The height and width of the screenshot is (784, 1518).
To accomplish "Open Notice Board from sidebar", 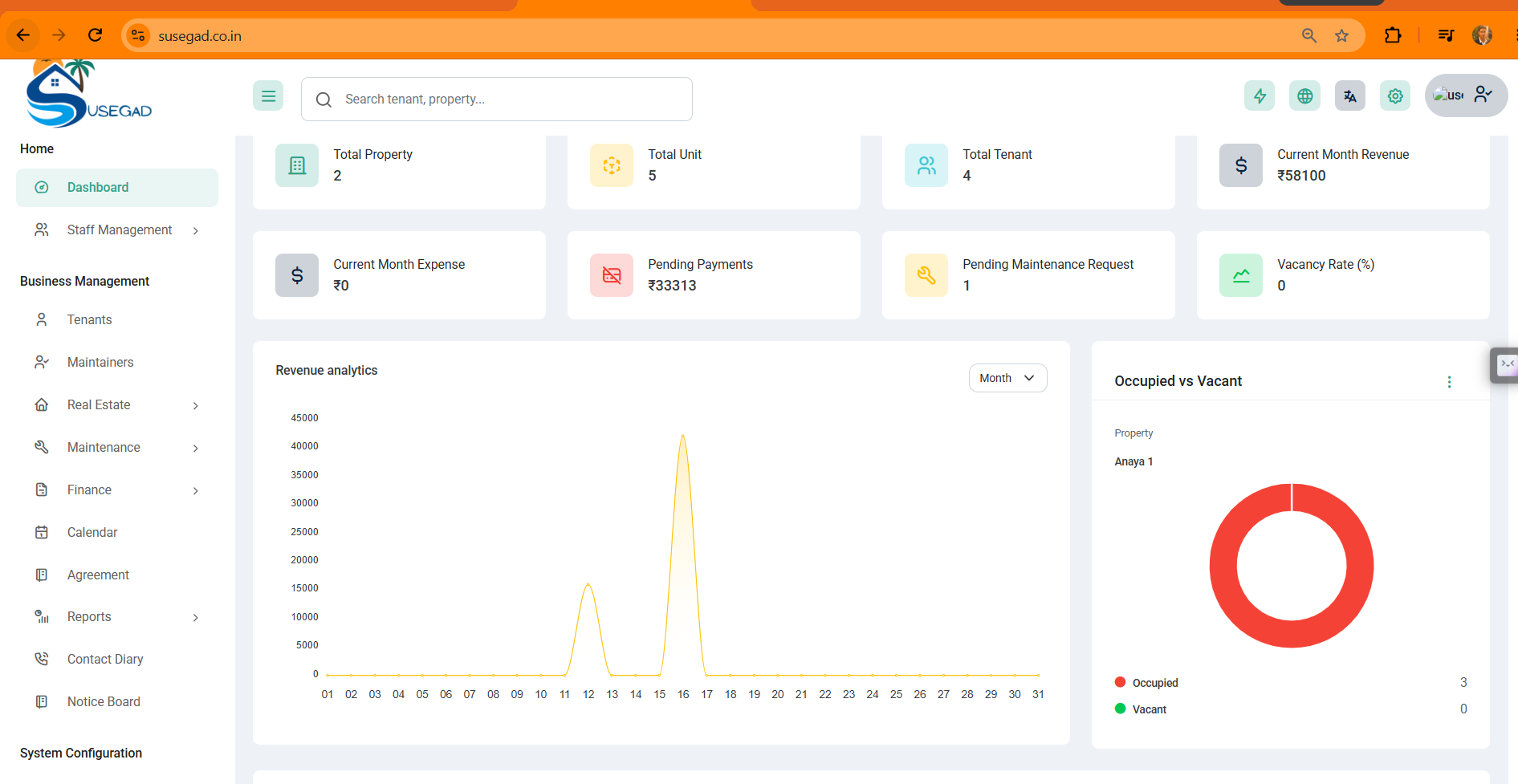I will click(x=104, y=701).
